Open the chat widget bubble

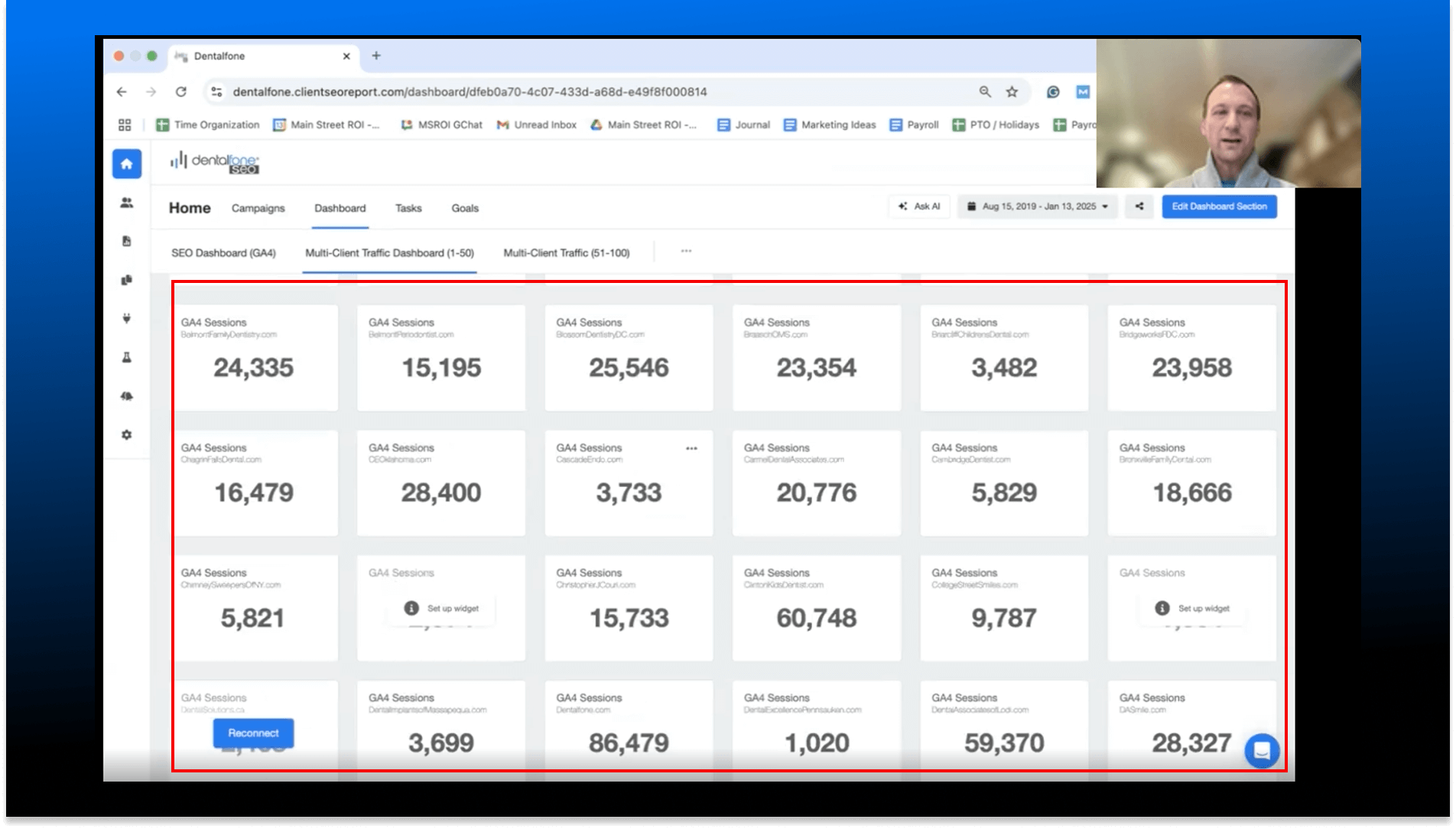[x=1262, y=750]
